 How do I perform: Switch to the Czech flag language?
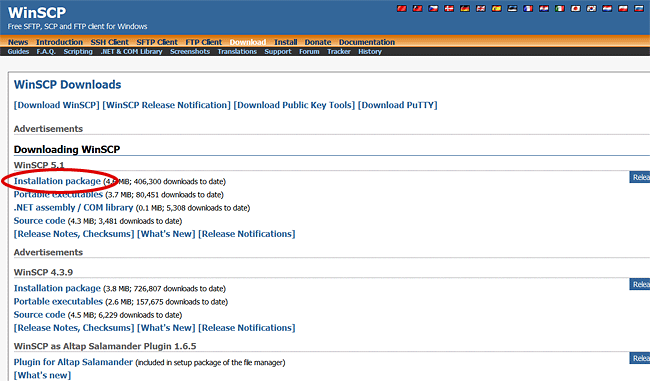tap(433, 8)
